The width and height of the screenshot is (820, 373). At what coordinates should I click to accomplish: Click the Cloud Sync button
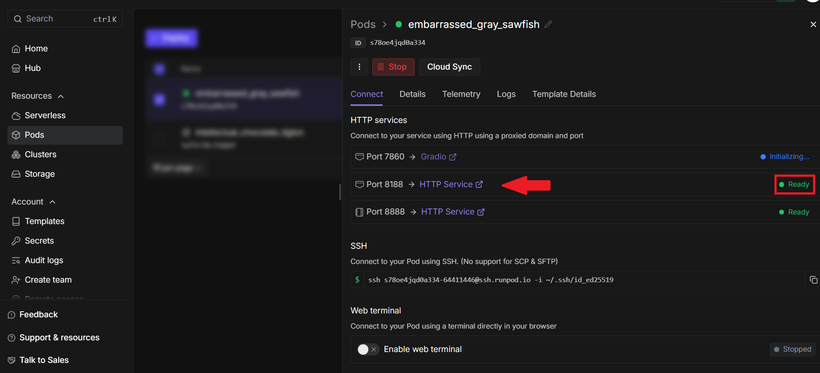coord(449,67)
